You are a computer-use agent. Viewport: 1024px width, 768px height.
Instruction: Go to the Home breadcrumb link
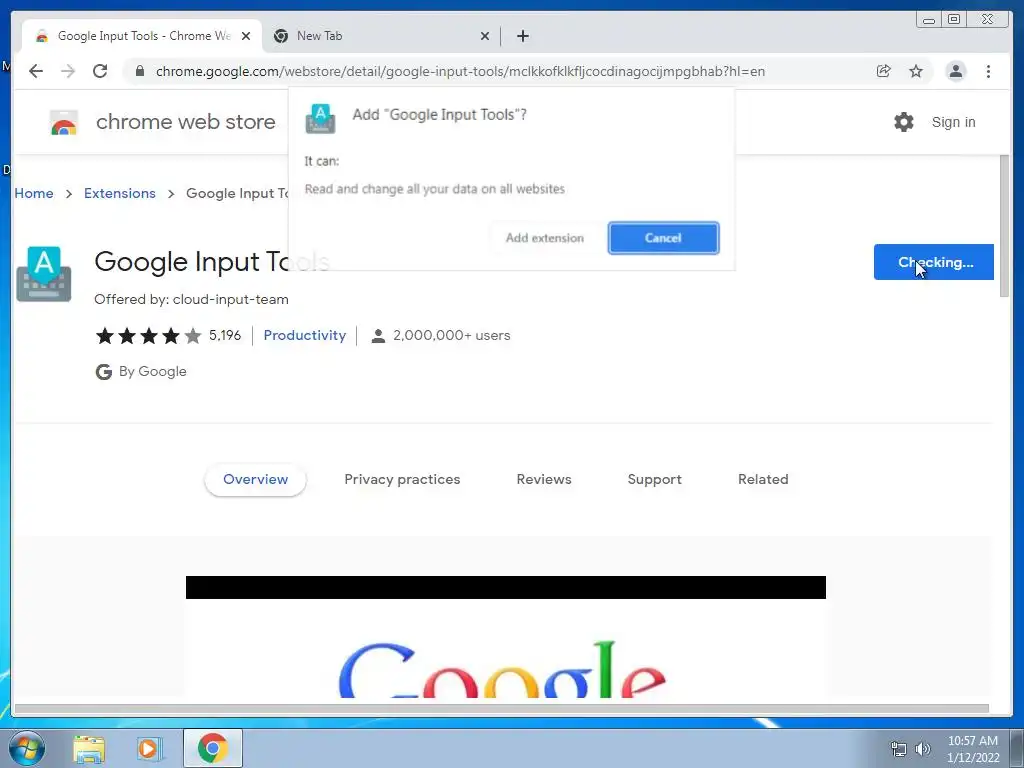[x=34, y=193]
